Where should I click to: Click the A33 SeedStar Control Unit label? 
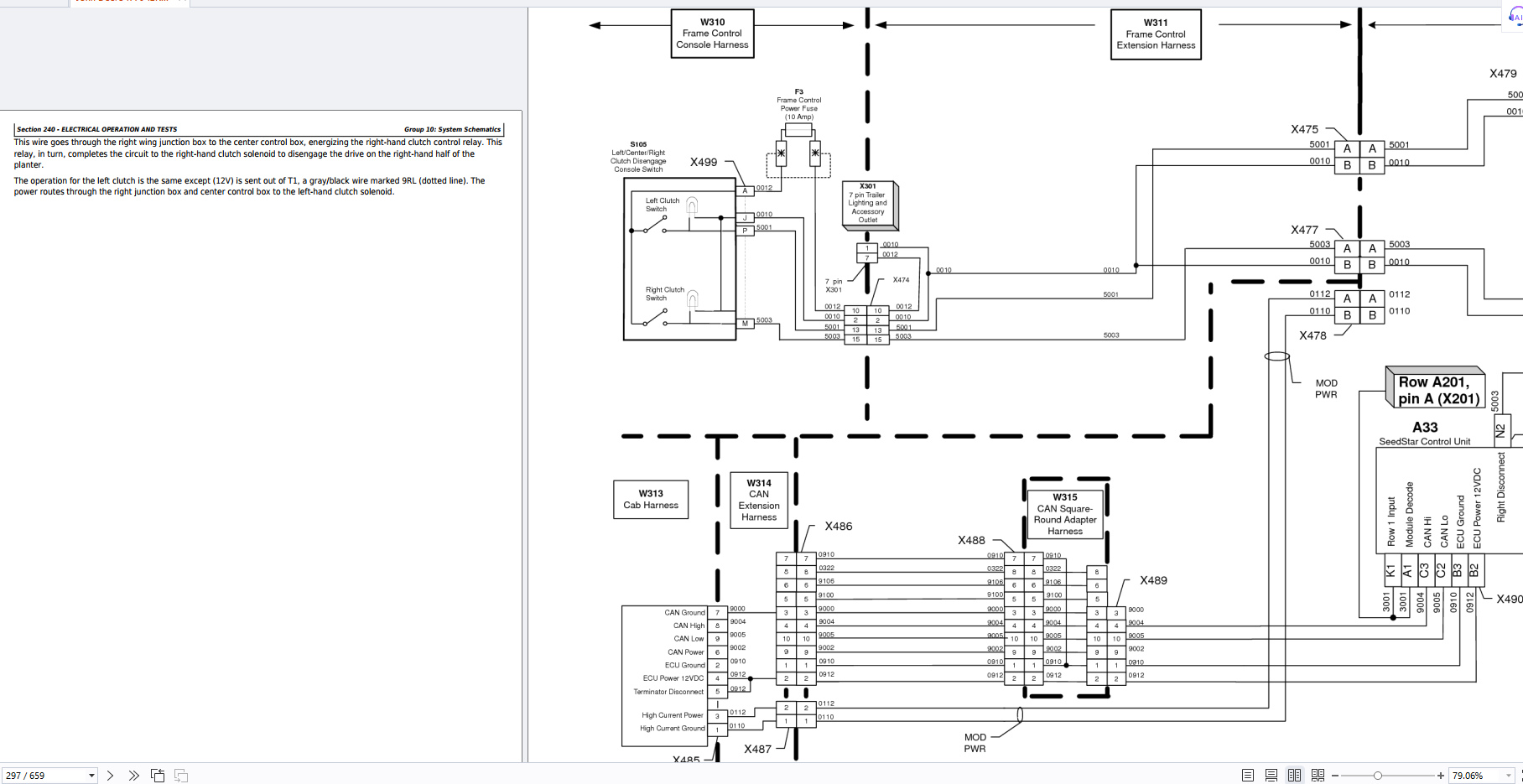coord(1425,434)
